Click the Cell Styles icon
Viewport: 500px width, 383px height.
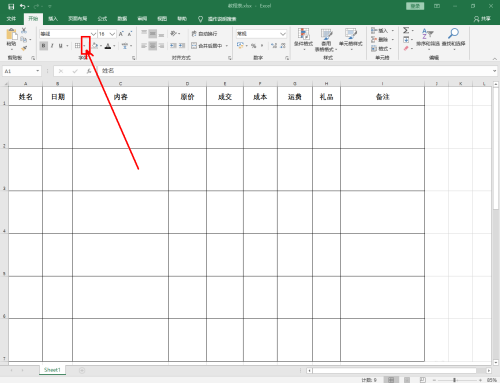pyautogui.click(x=351, y=34)
